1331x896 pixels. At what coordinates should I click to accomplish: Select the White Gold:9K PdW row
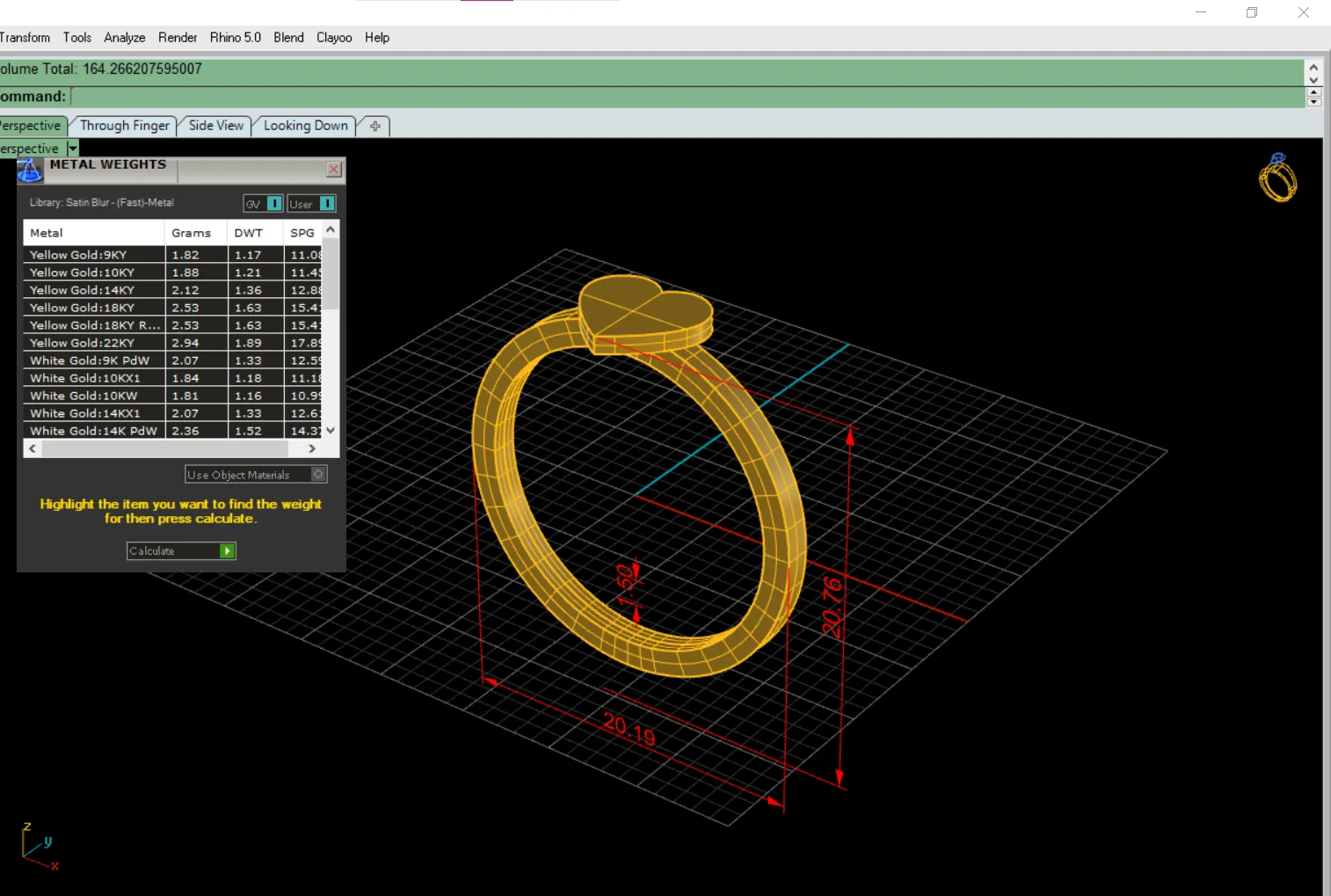(x=173, y=361)
